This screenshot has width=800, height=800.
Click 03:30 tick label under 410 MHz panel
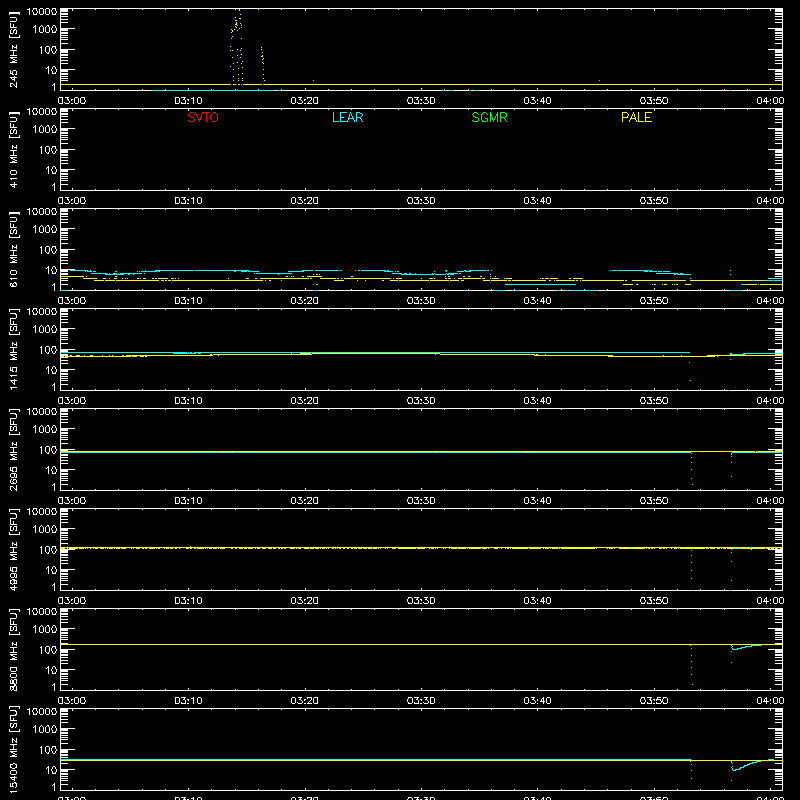[x=421, y=201]
